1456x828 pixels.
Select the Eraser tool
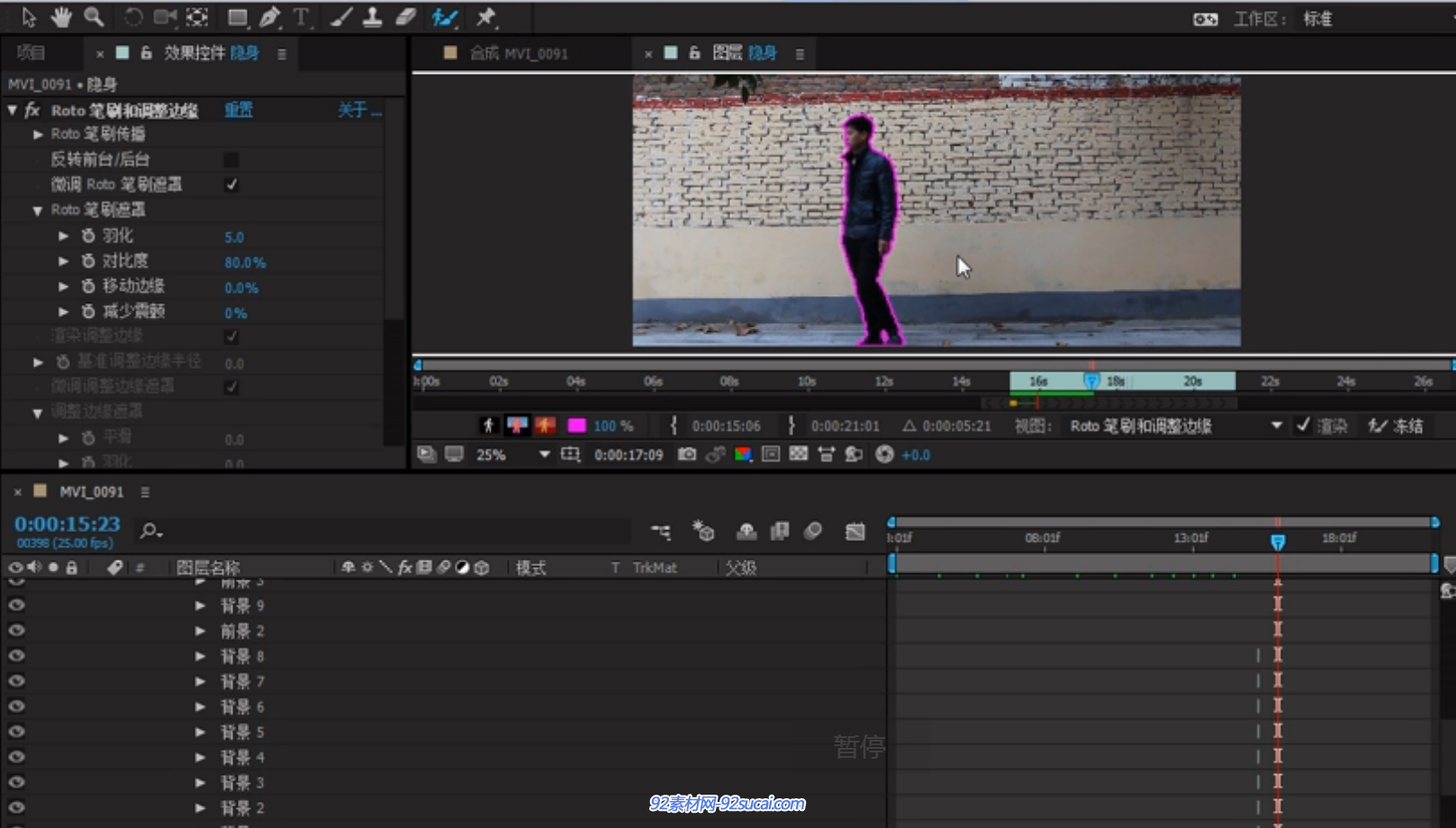406,17
